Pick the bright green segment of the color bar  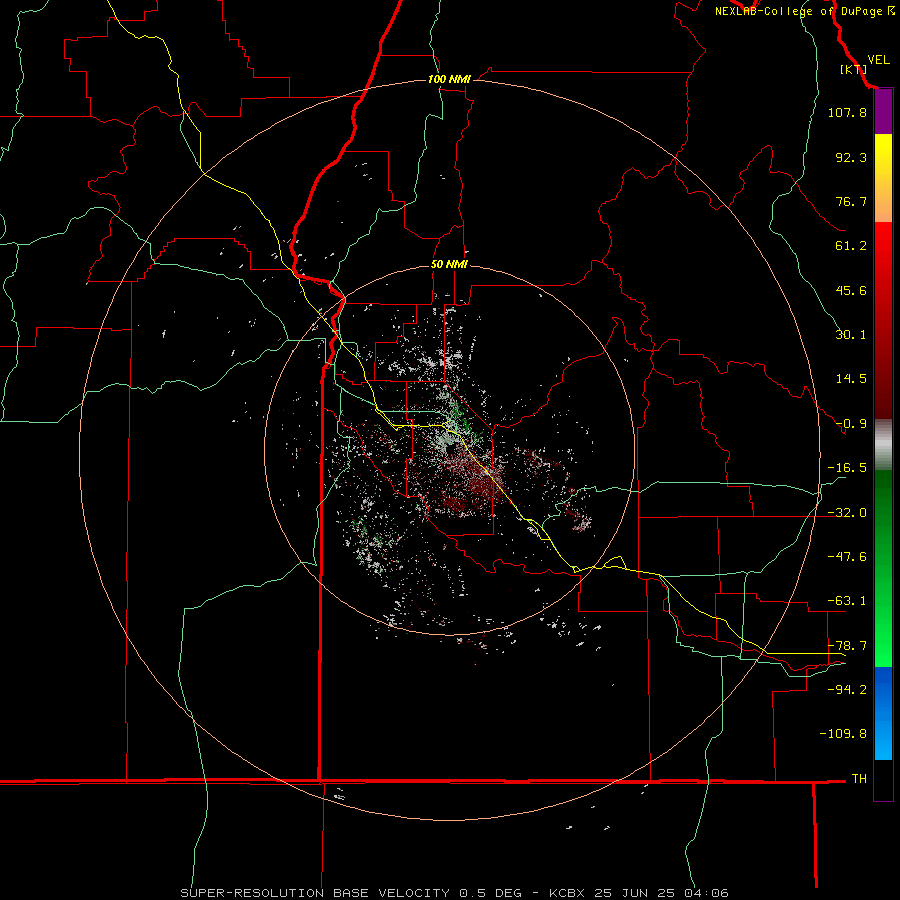[x=883, y=568]
